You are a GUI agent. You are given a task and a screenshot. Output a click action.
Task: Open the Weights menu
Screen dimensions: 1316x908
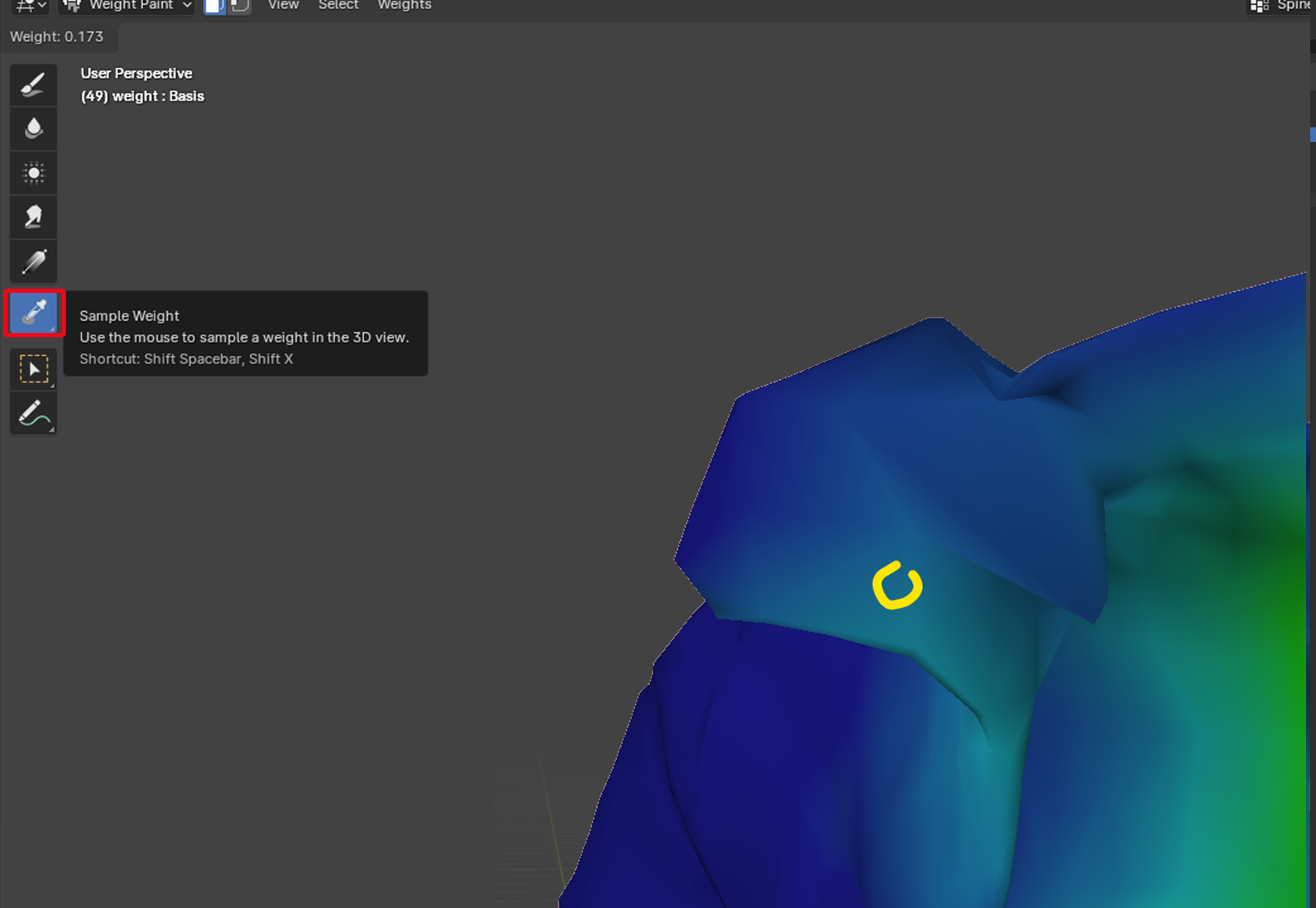pos(404,6)
